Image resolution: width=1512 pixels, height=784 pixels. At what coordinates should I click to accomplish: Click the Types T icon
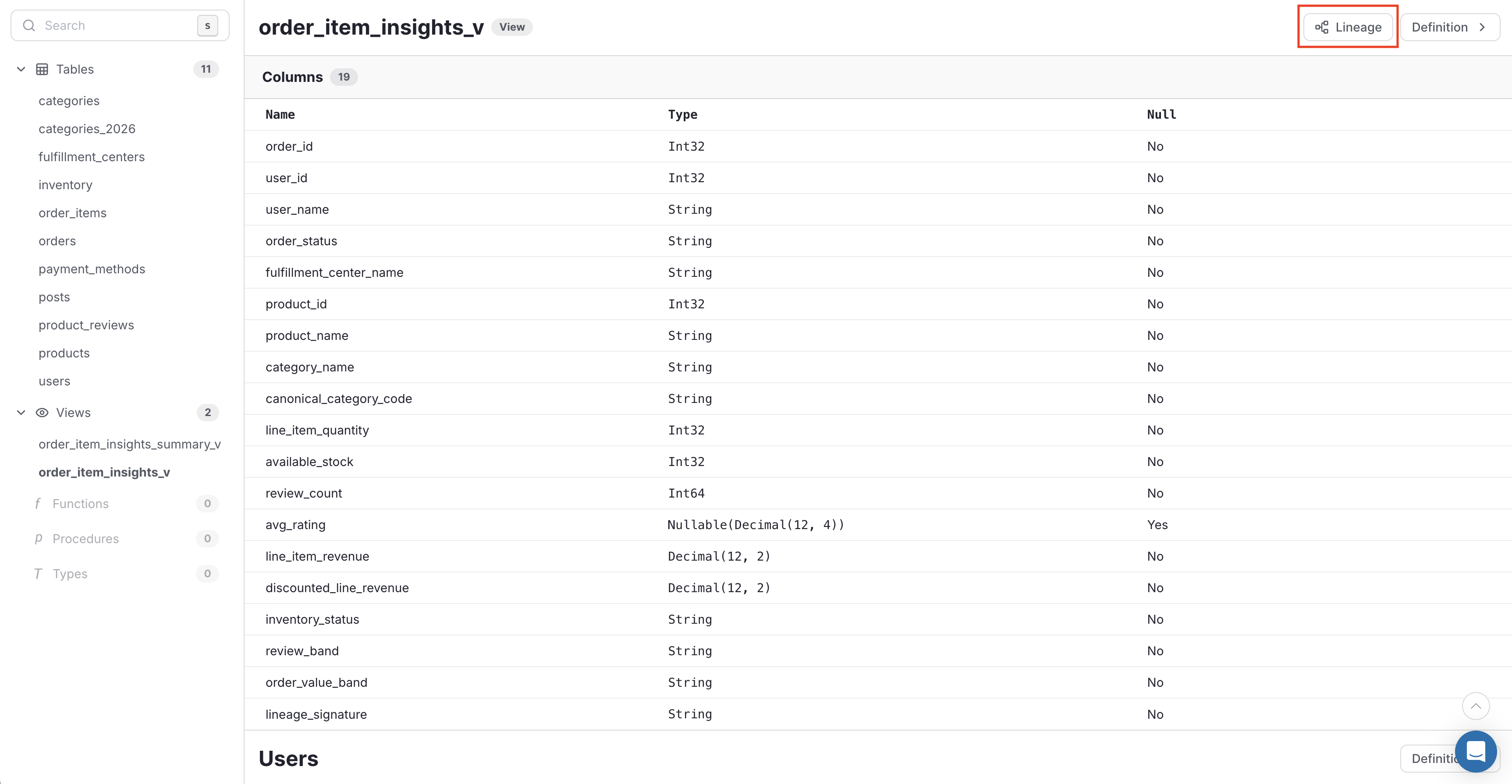tap(38, 573)
